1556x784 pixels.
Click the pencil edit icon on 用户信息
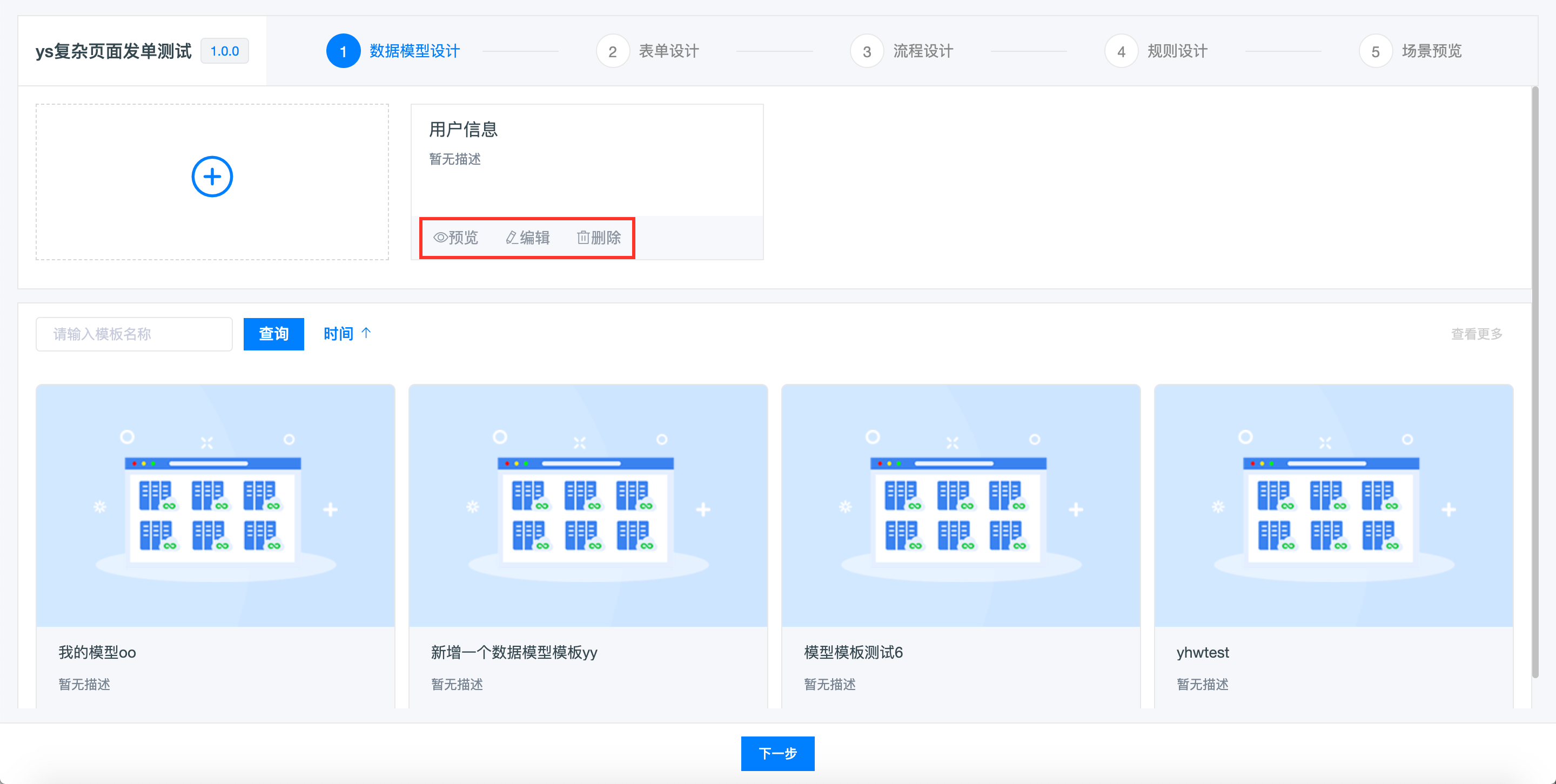click(x=512, y=238)
